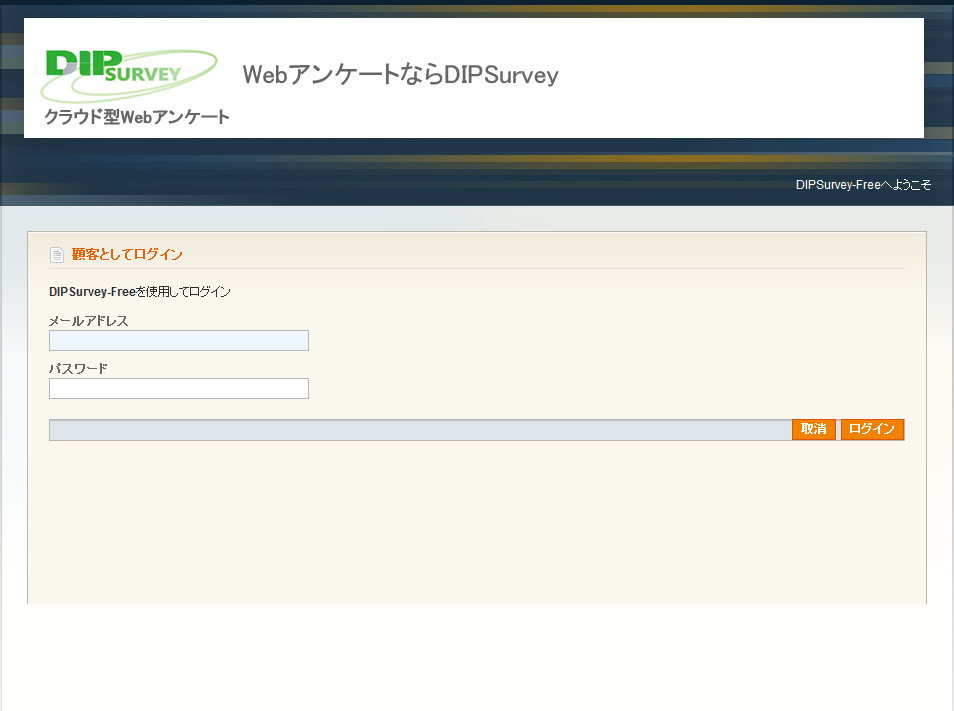Click the document icon beside 顧客としてログイン
This screenshot has height=711, width=954.
pyautogui.click(x=57, y=255)
